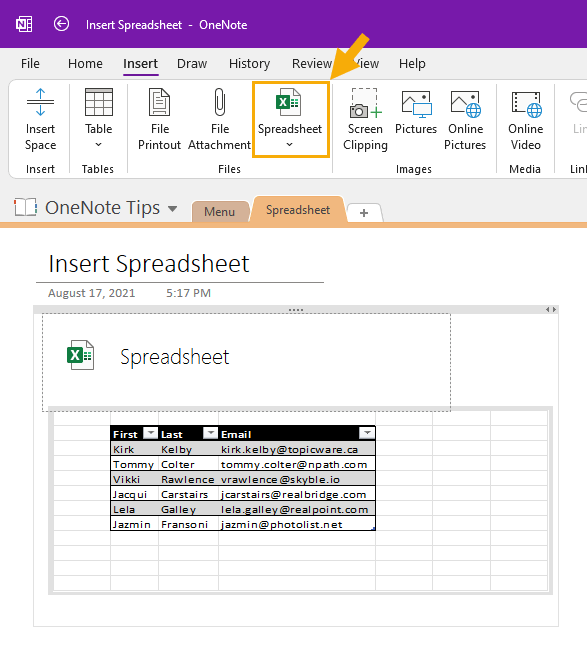Click the note container drag handle dots
This screenshot has height=654, width=587.
[296, 310]
